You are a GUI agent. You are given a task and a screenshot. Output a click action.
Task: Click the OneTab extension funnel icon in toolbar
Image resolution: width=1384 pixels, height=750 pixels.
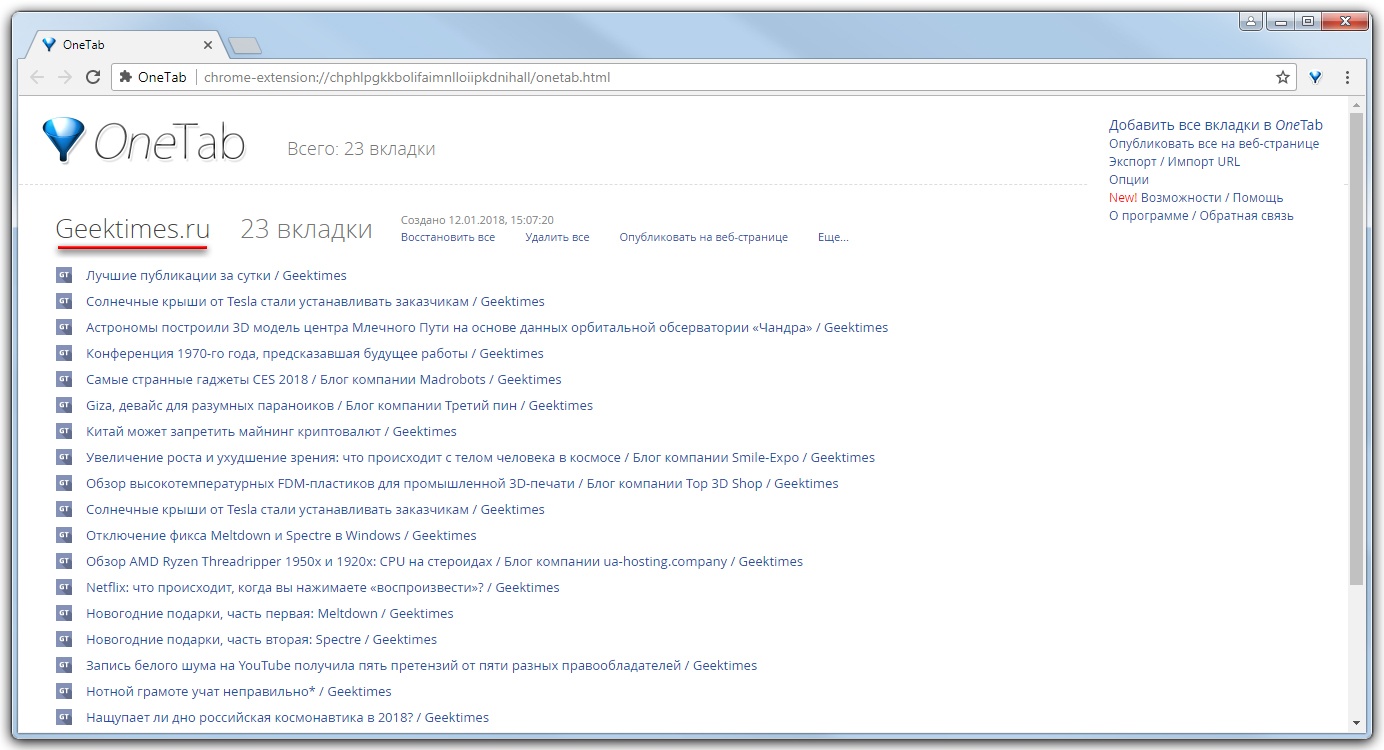1316,77
